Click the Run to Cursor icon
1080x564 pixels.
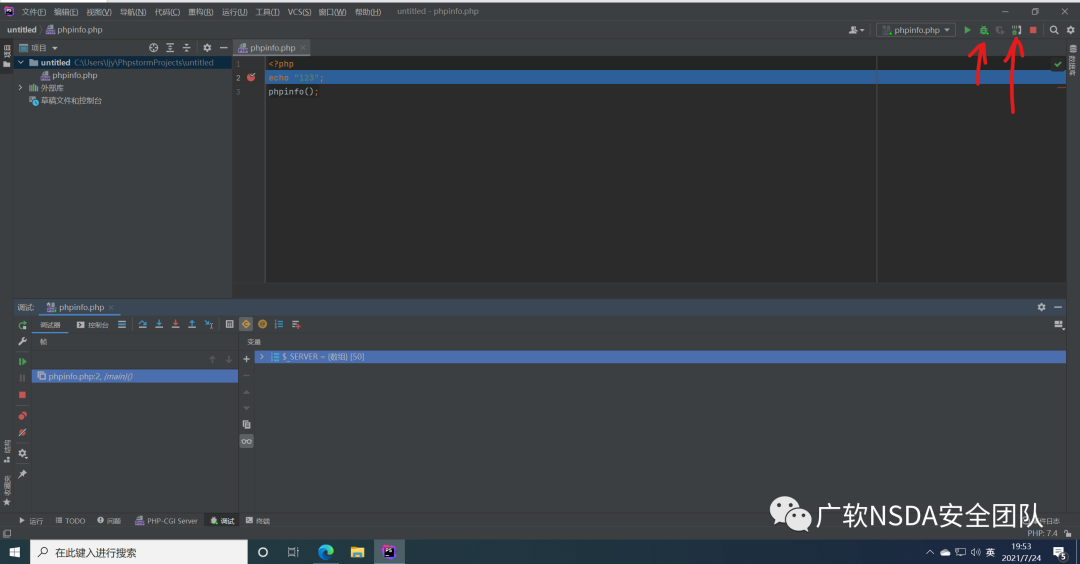tap(209, 324)
